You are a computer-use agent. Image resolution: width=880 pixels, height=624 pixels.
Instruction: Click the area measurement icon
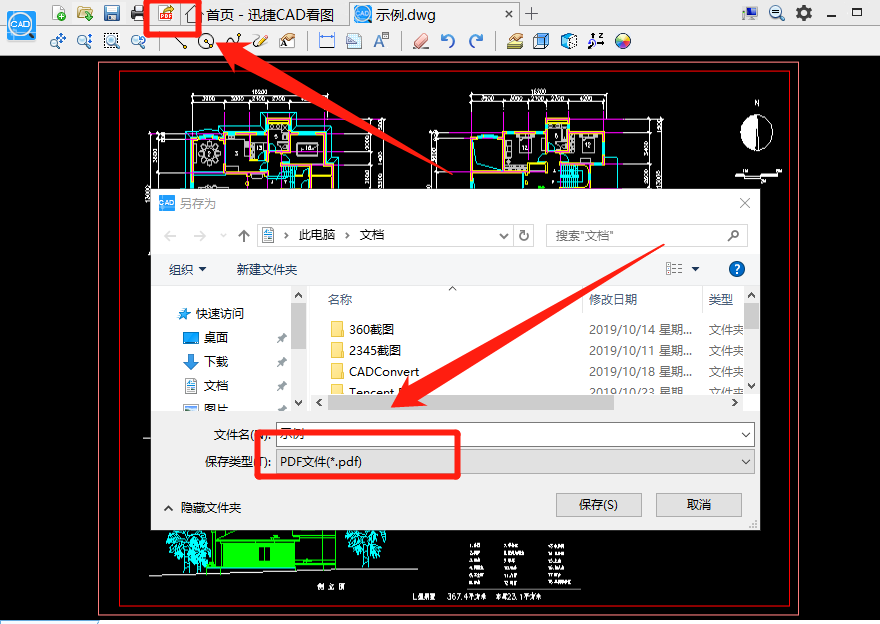pyautogui.click(x=354, y=41)
